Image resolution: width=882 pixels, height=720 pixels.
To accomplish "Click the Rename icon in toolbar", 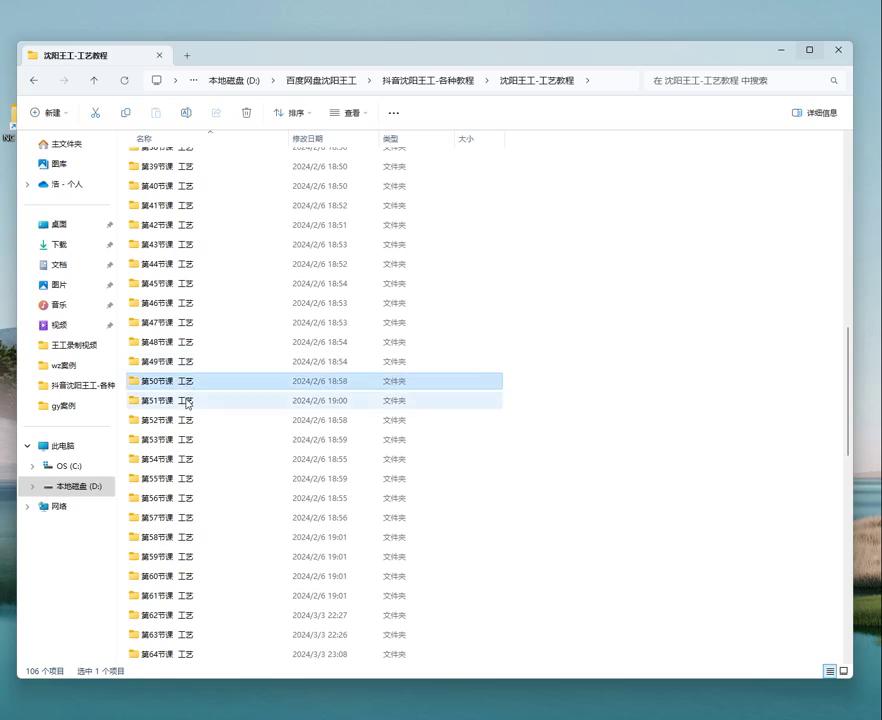I will [x=186, y=113].
